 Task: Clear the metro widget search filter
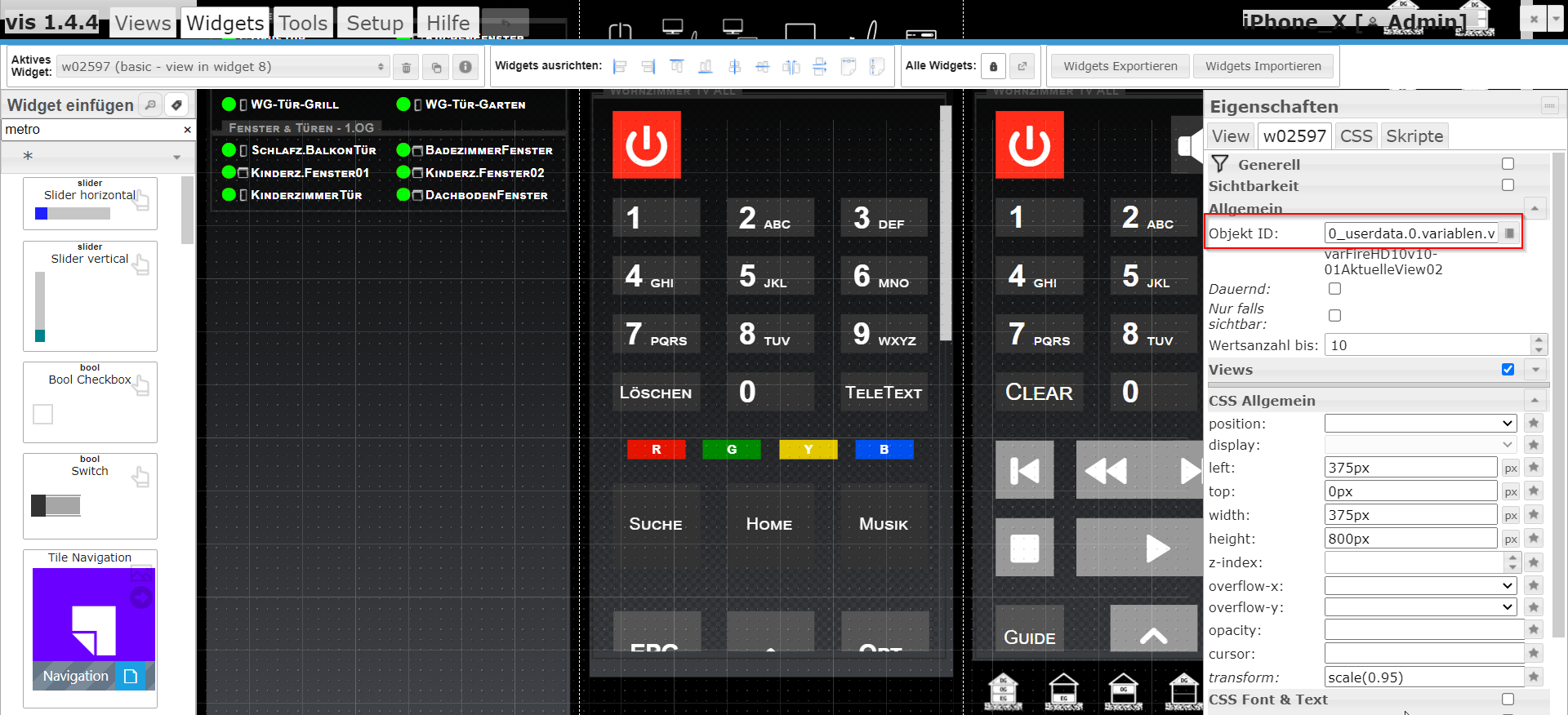click(x=187, y=129)
